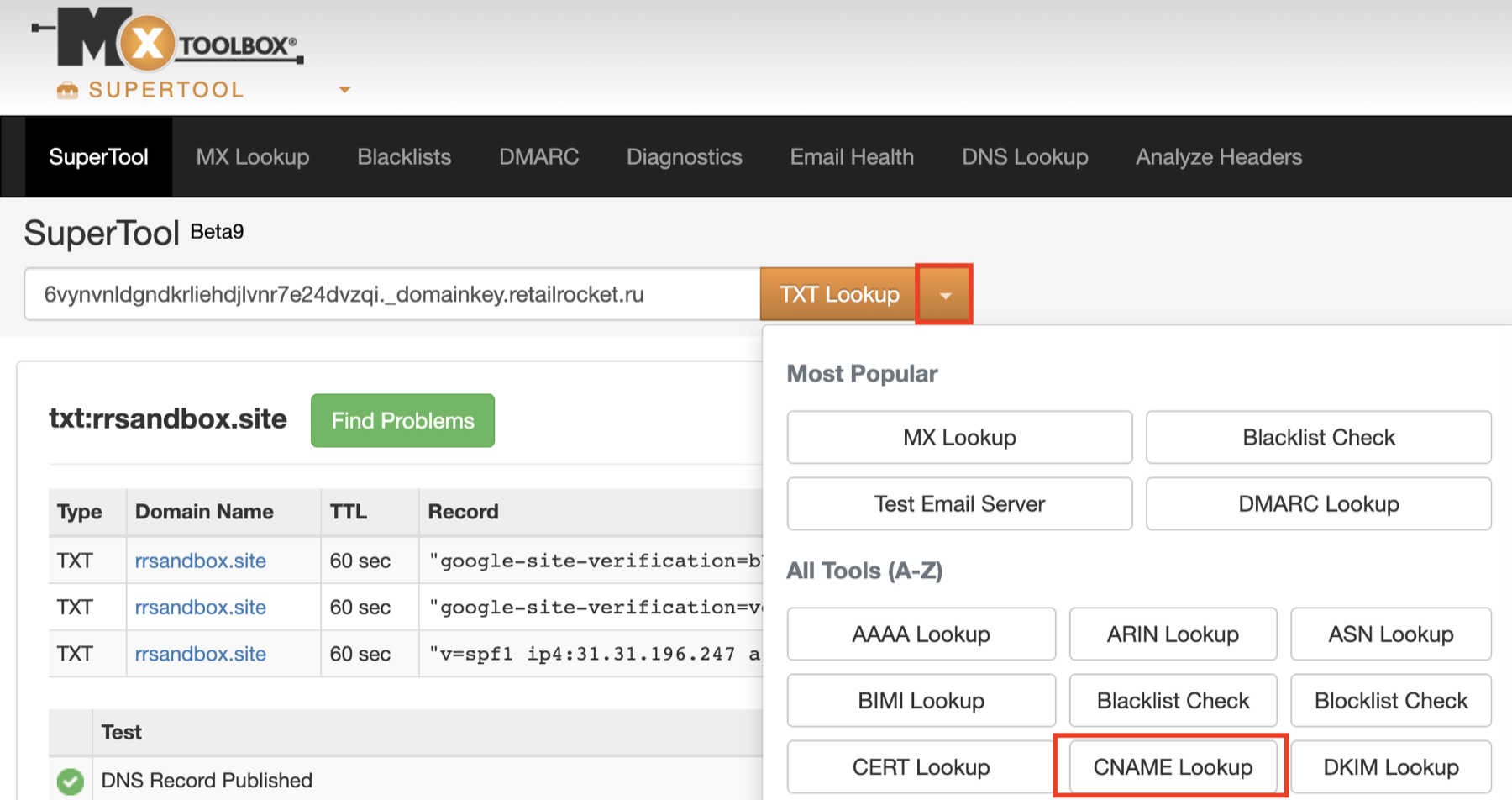Screen dimensions: 1512x800
Task: Open the Email Health tab
Action: pos(852,157)
